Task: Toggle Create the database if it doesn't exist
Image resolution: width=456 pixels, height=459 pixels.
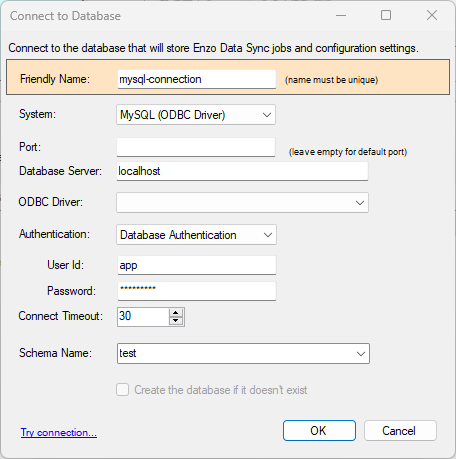Action: click(x=123, y=390)
